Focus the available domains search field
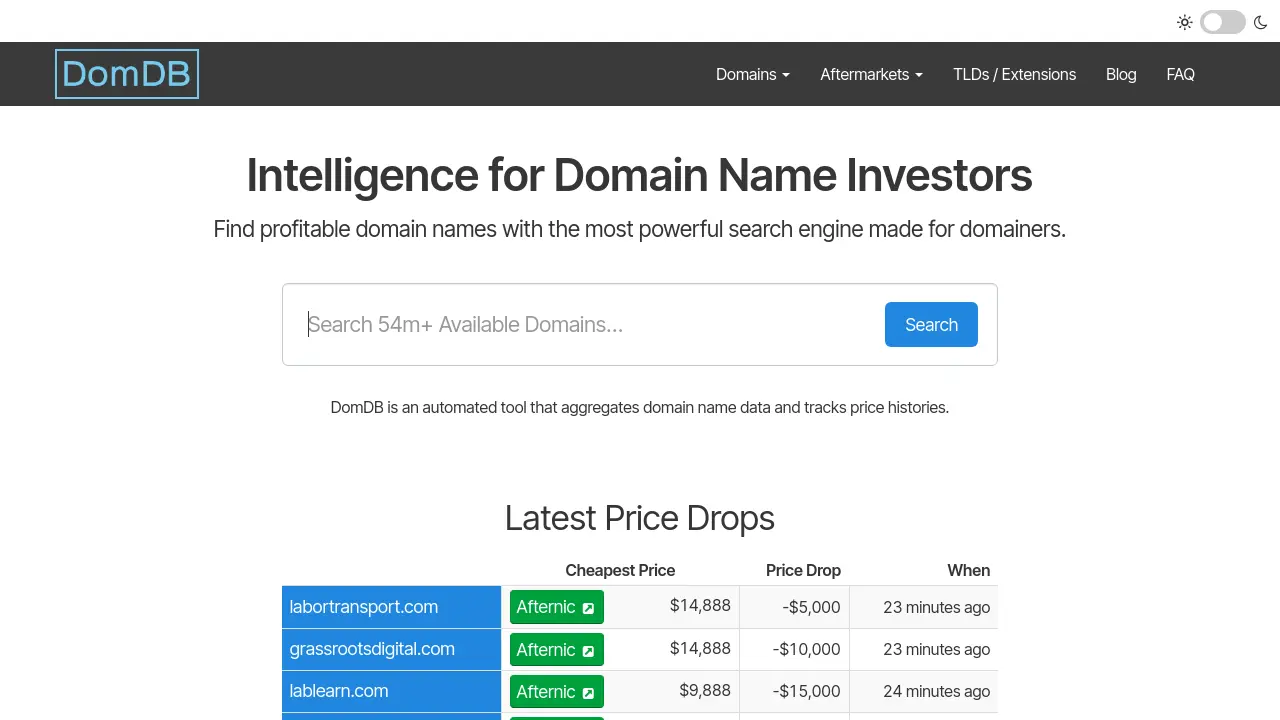The image size is (1280, 720). (590, 324)
